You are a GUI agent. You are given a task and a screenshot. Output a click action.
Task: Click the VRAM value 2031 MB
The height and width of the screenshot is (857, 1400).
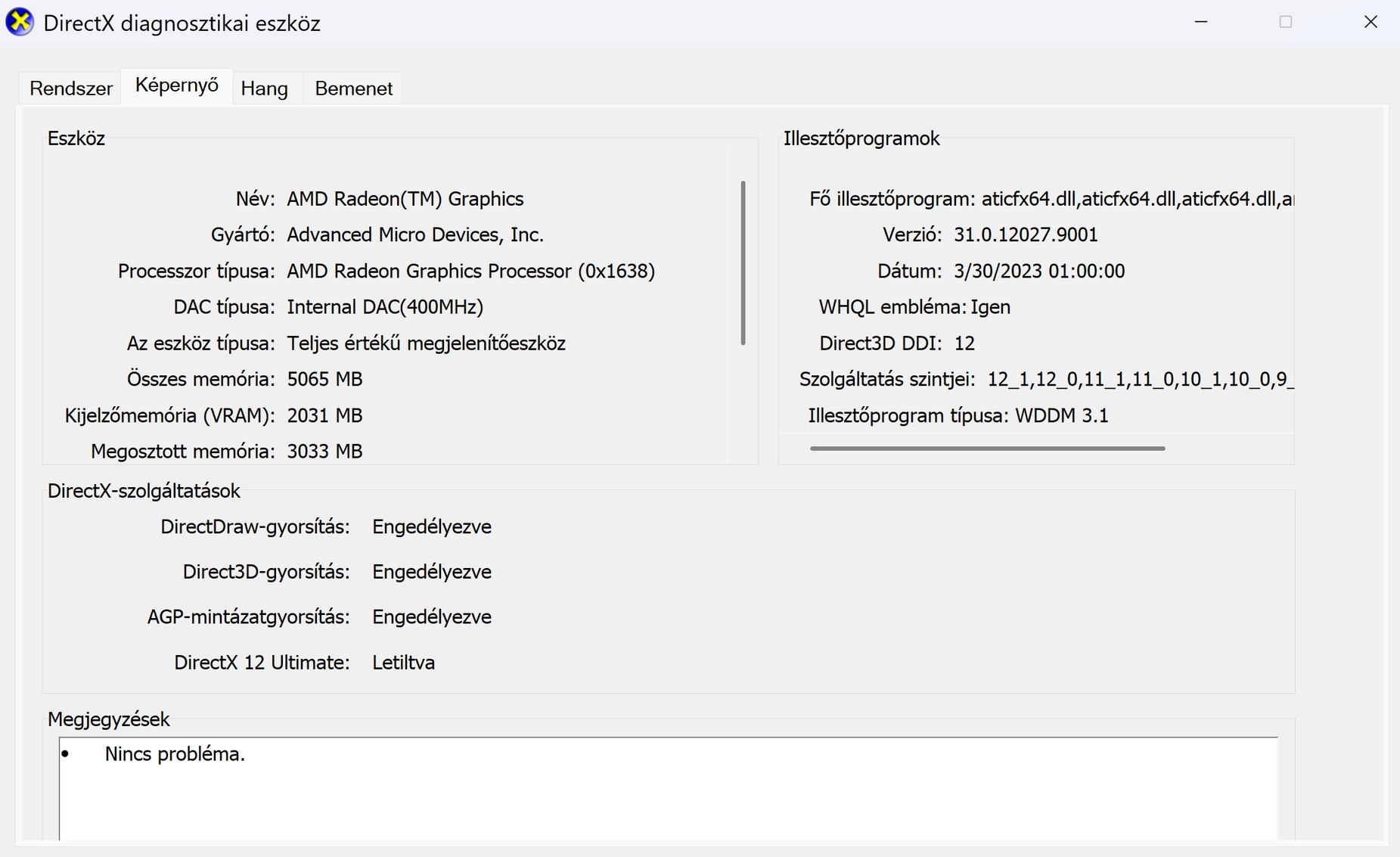coord(324,415)
